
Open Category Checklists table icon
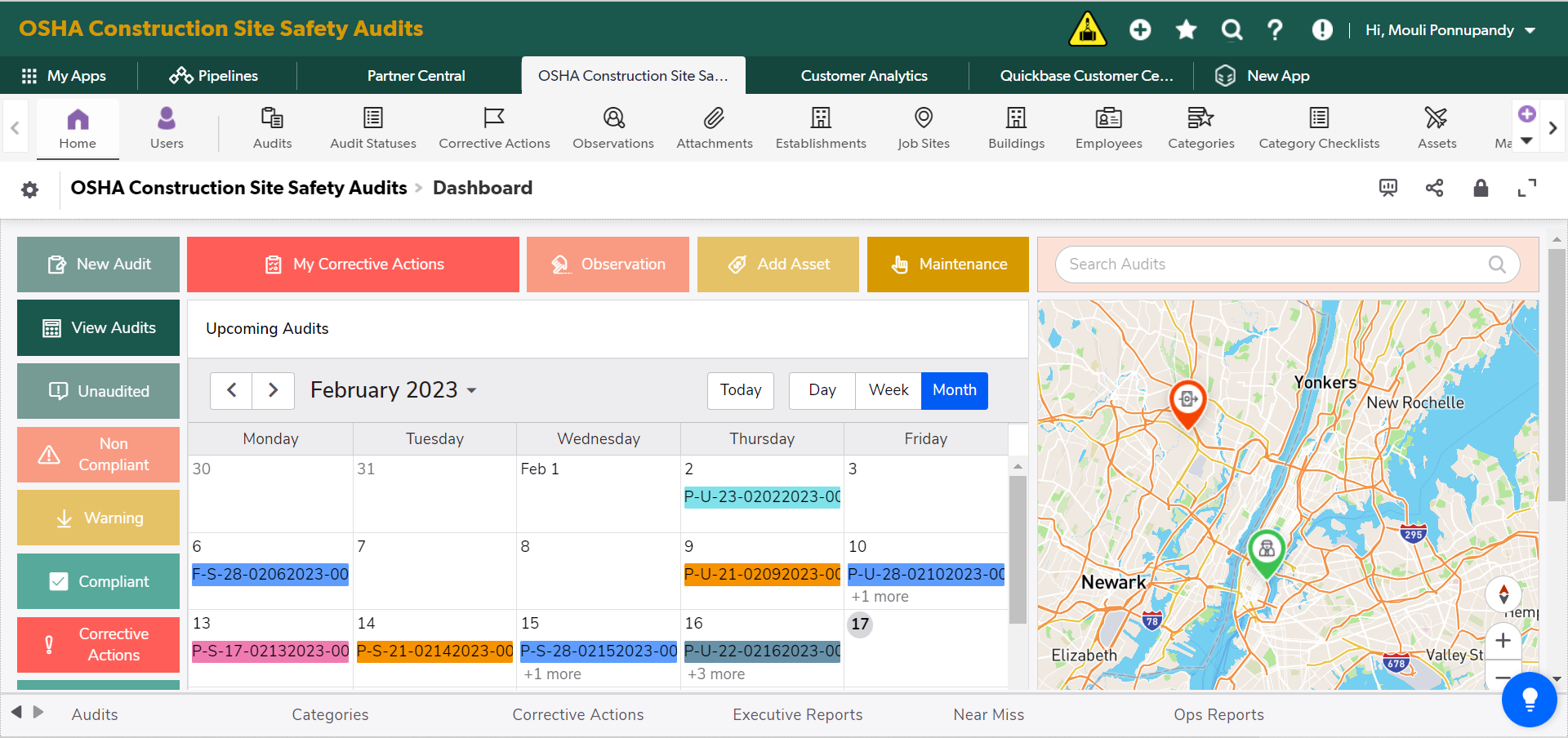pyautogui.click(x=1319, y=128)
